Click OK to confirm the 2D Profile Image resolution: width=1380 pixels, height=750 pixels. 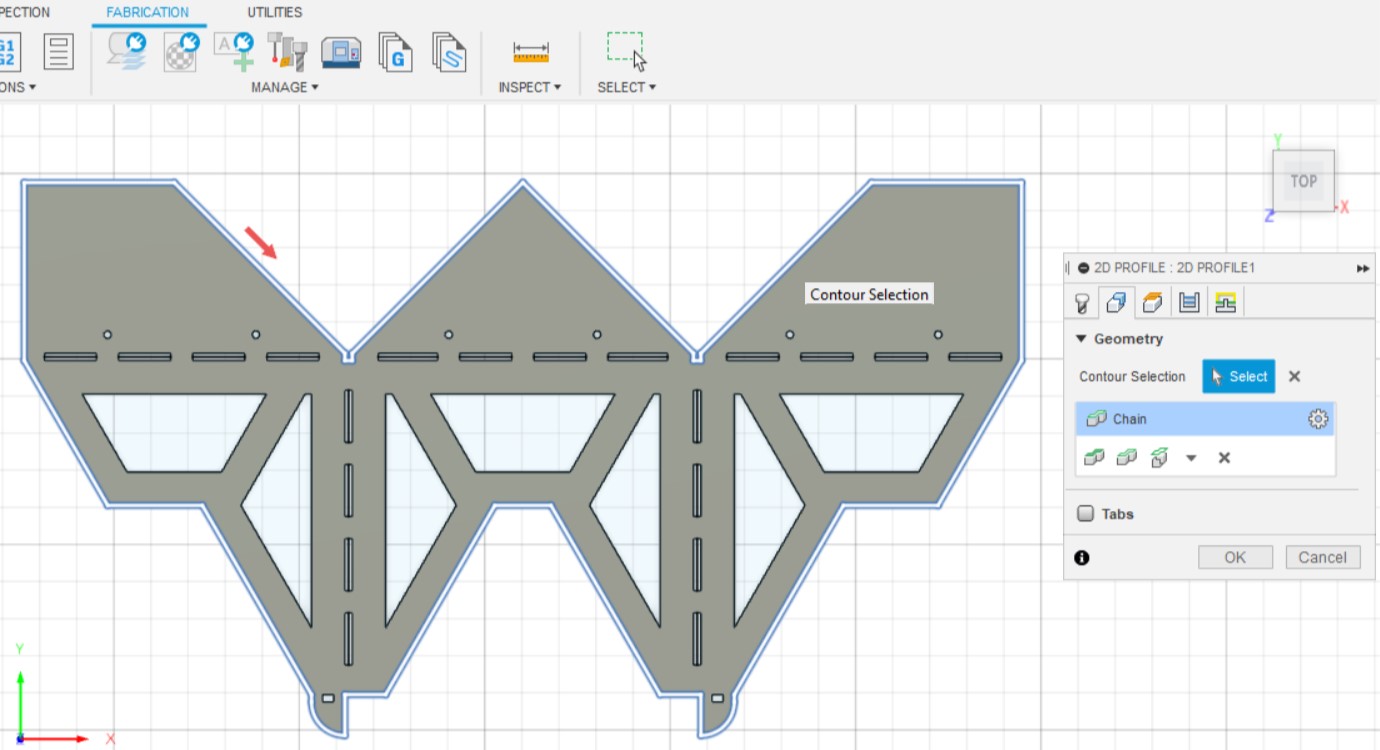tap(1235, 557)
